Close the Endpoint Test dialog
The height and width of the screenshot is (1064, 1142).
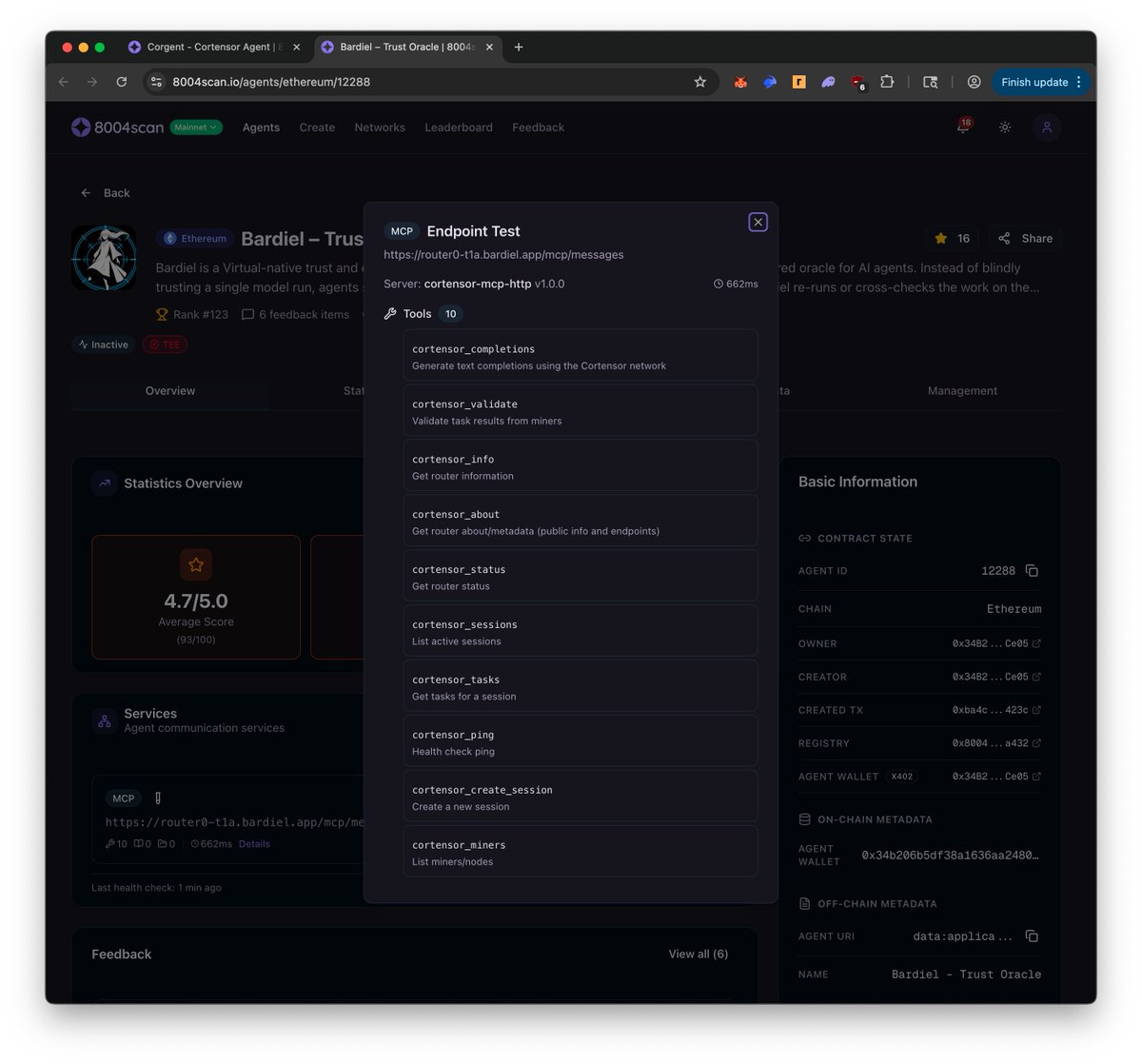[x=758, y=222]
